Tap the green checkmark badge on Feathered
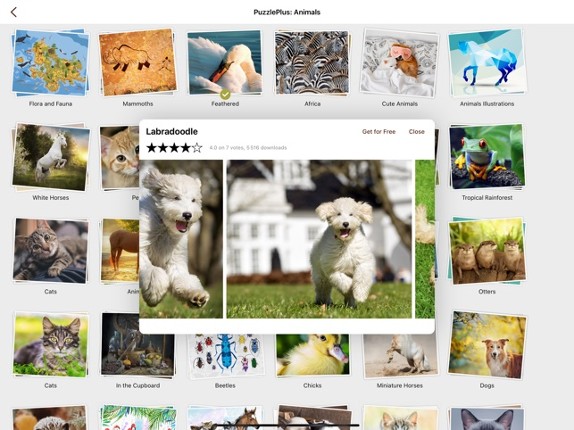Screen dimensions: 574x430 click(x=225, y=94)
